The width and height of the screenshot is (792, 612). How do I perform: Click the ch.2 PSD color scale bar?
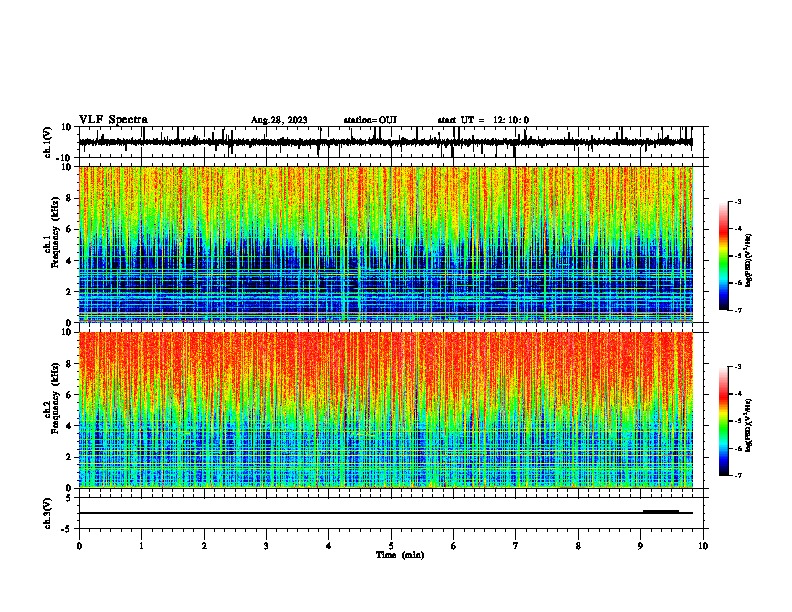point(724,421)
